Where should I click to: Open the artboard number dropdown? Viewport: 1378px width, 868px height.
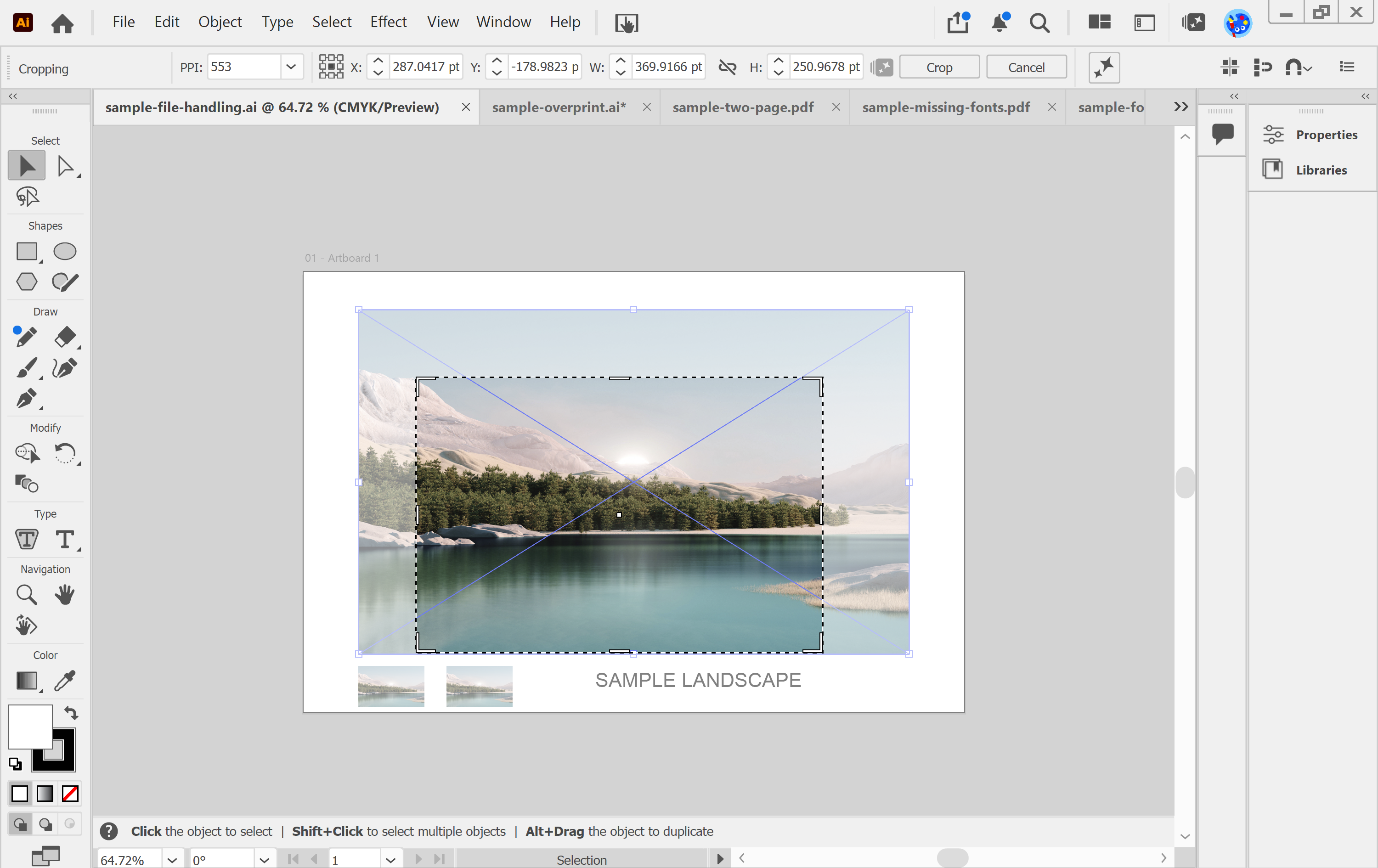tap(391, 860)
